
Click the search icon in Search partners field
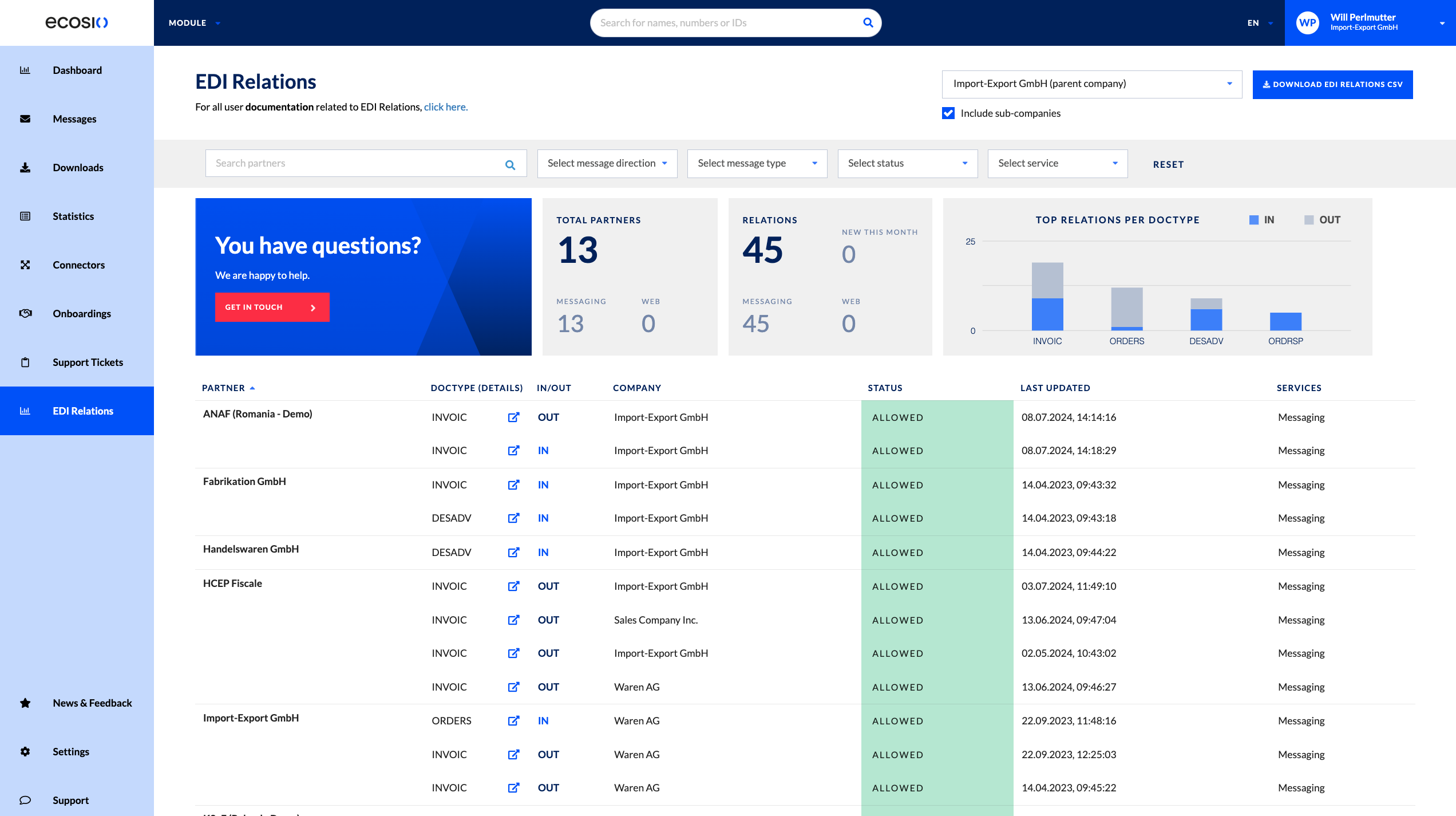click(x=510, y=165)
